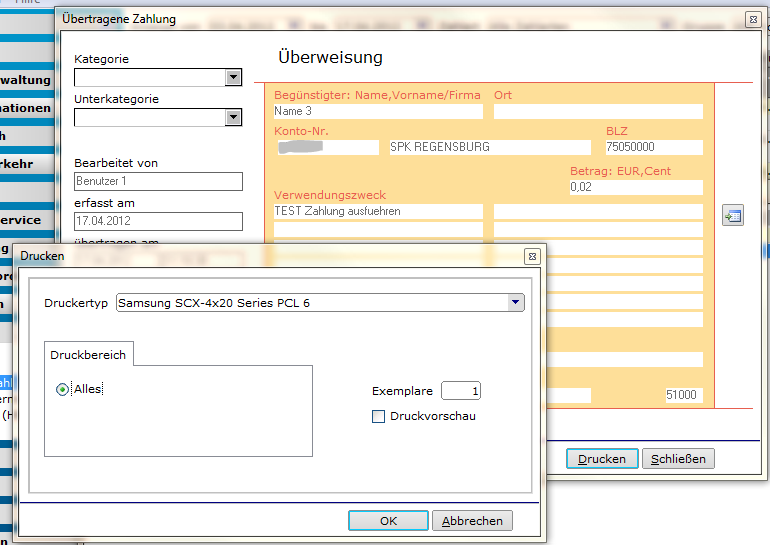Confirm printing with the OK button
Image resolution: width=770 pixels, height=545 pixels.
388,520
